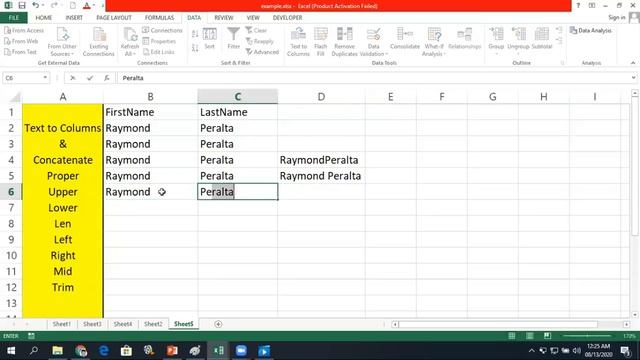Click the macro record status bar icon
640x360 pixels.
pos(31,336)
